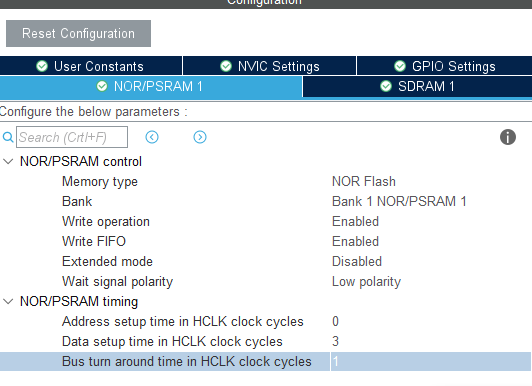Select the Memory type parameter label

point(100,182)
